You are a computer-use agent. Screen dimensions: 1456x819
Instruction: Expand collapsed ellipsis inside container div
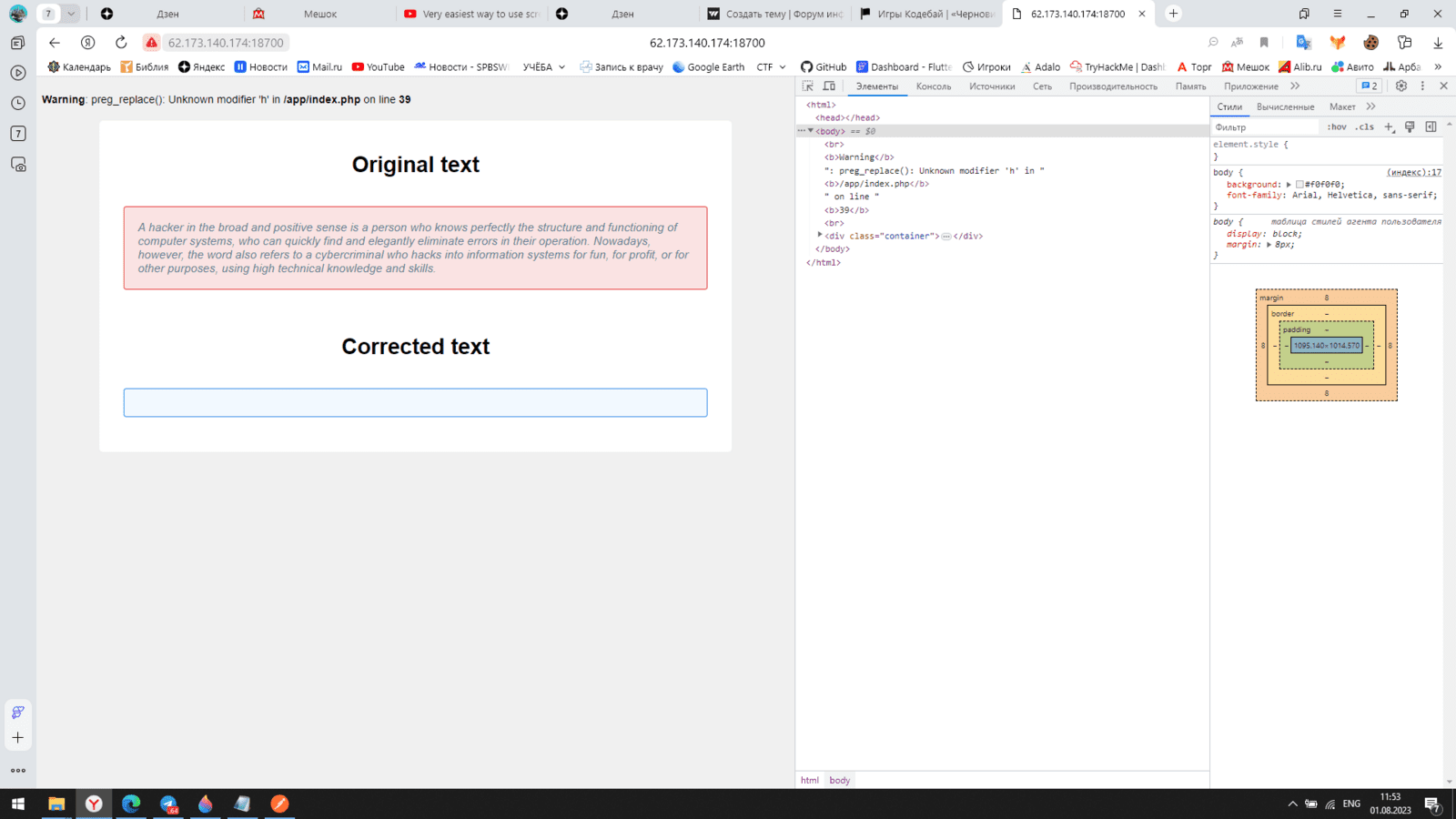pos(946,237)
